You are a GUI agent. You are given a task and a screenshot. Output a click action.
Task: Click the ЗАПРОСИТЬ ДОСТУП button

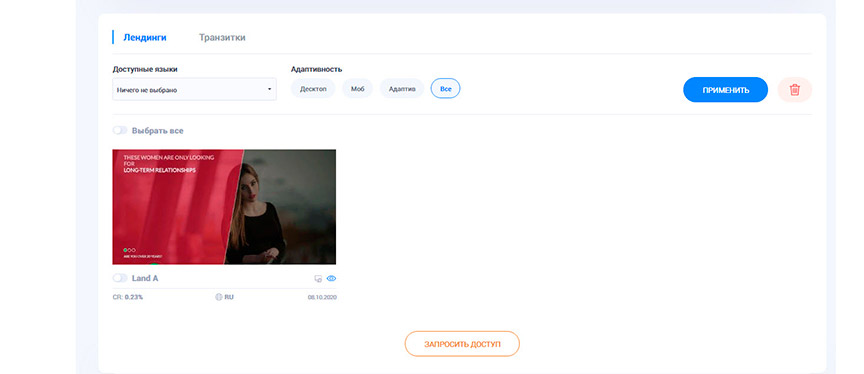462,344
